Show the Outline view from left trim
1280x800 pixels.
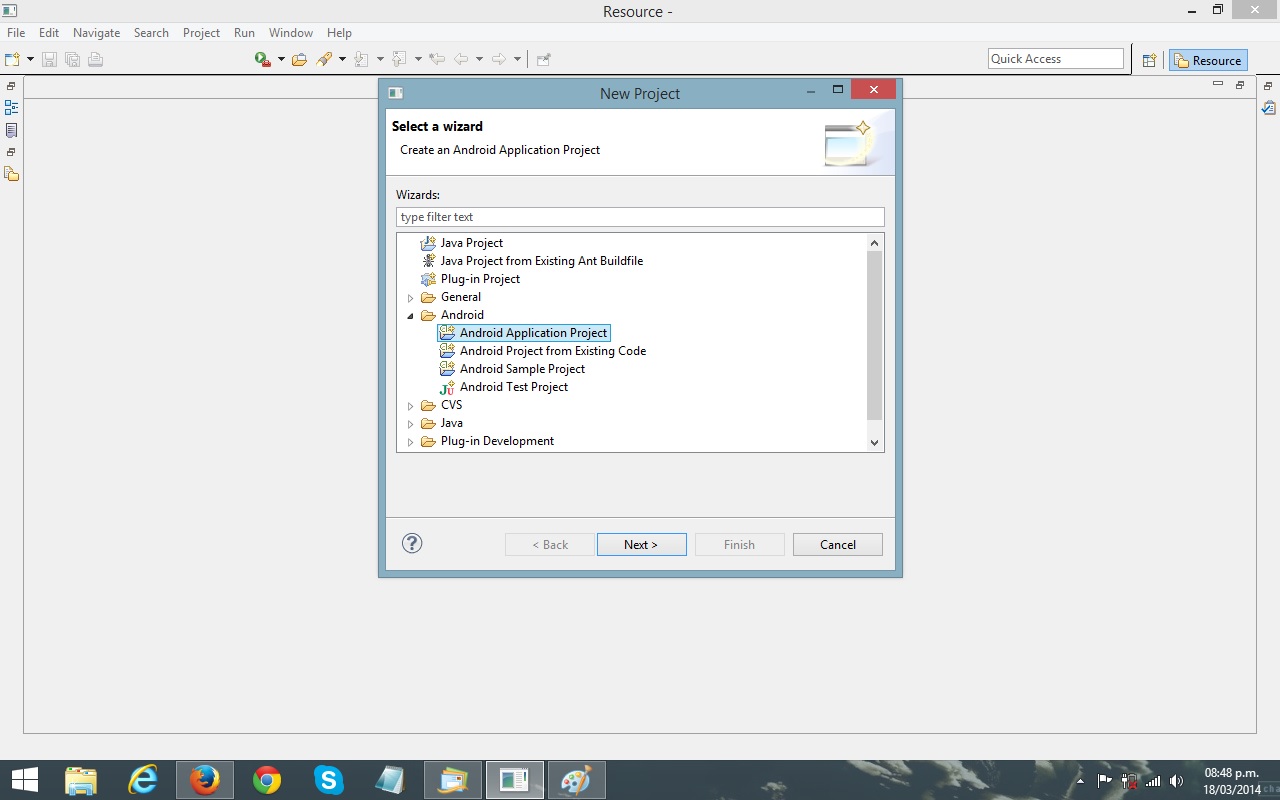point(11,108)
